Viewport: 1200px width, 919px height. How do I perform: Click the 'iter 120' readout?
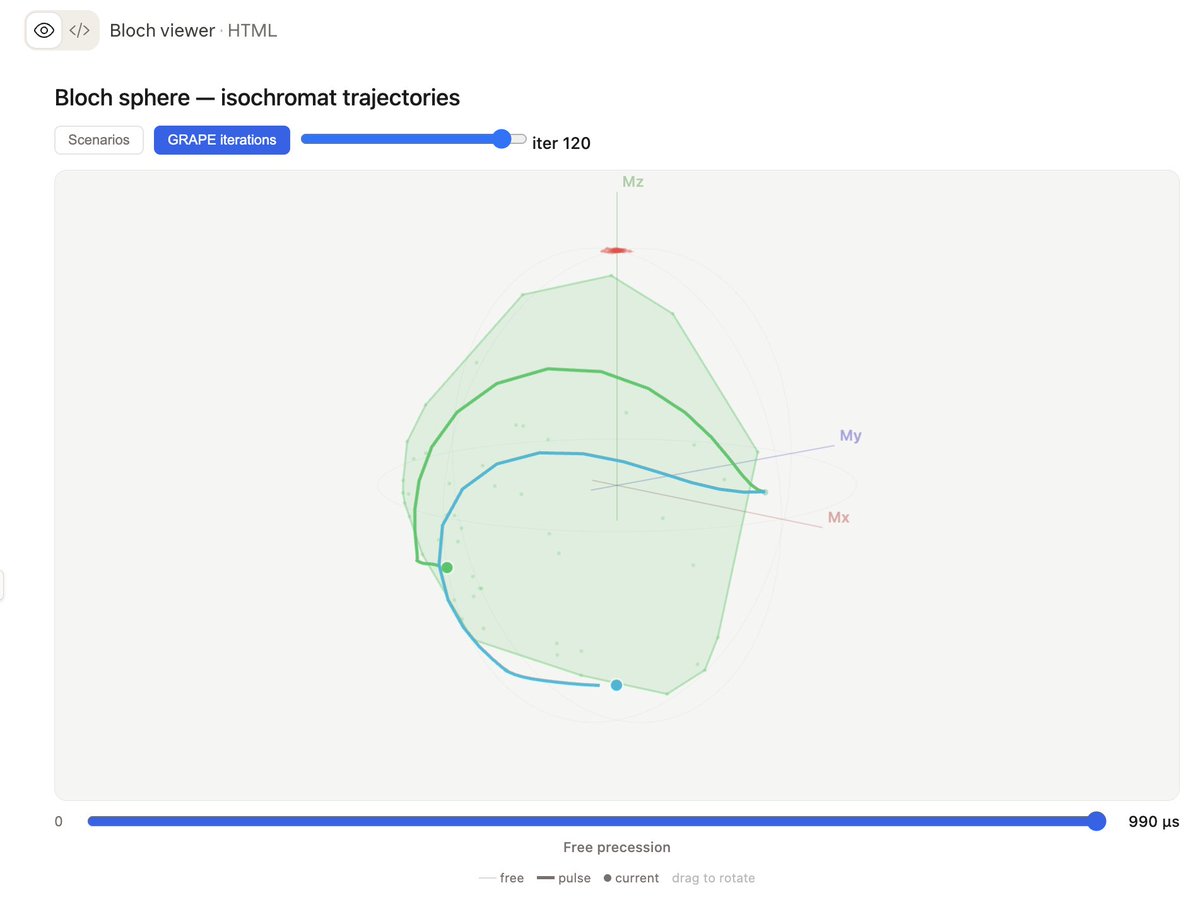tap(561, 143)
